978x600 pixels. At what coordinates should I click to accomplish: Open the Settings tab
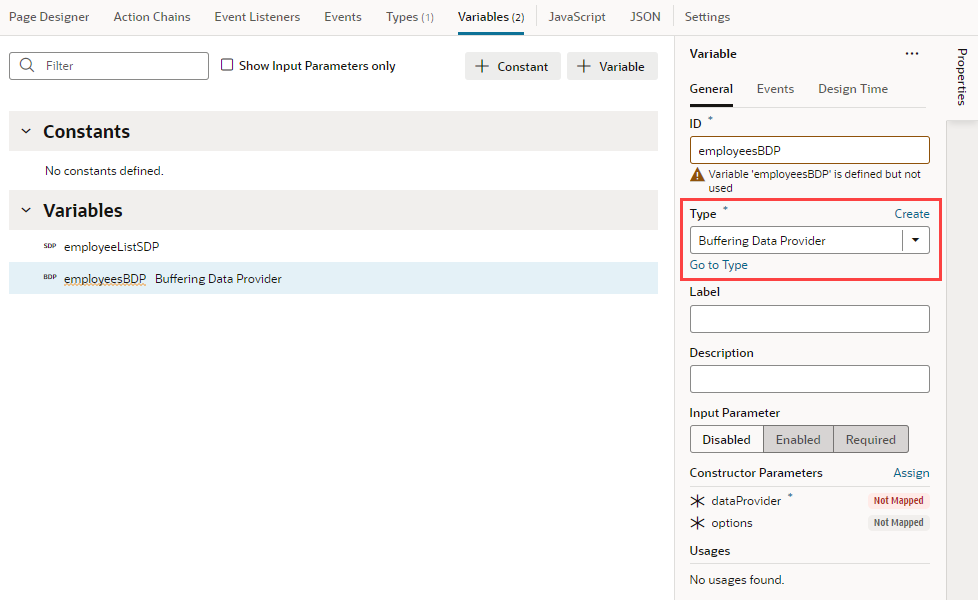(707, 17)
